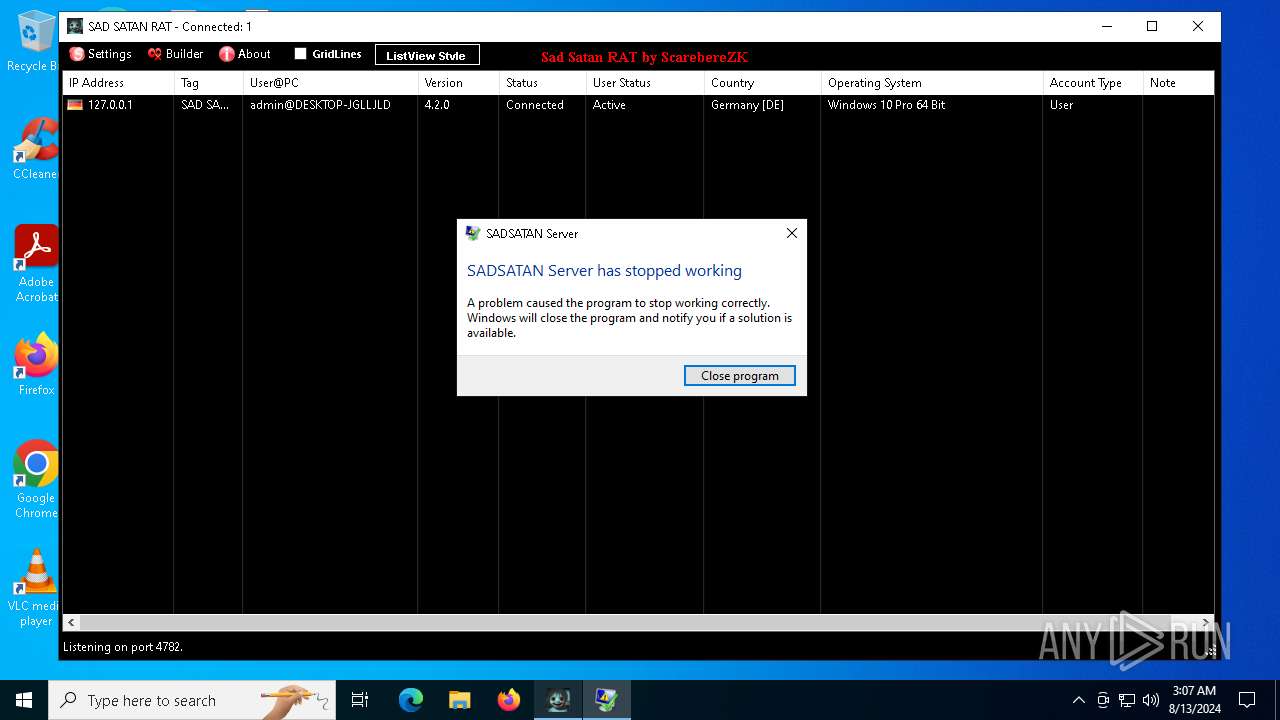Click the About info icon
1280x720 pixels.
tap(227, 54)
